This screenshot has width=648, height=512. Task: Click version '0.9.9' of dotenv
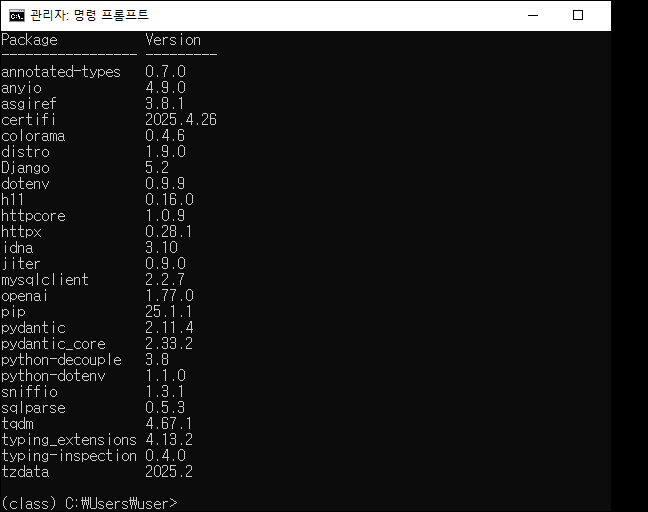165,183
